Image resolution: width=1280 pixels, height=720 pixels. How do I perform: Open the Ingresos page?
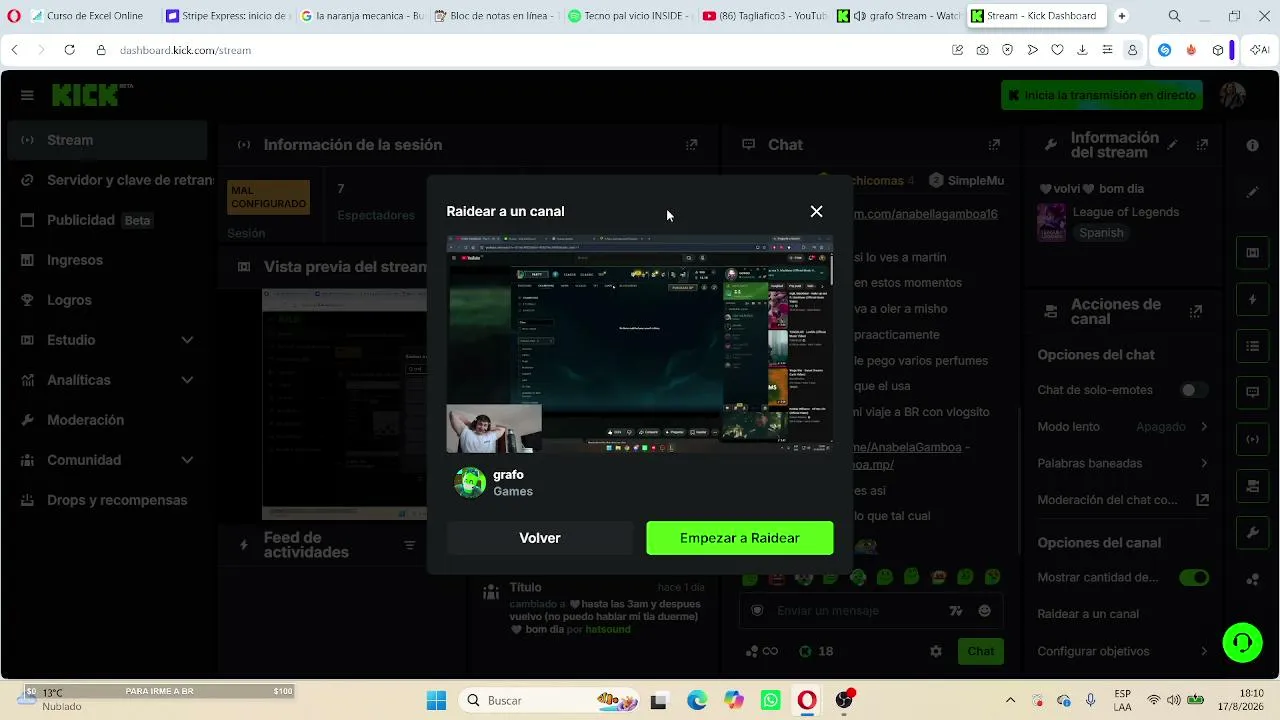[x=107, y=260]
